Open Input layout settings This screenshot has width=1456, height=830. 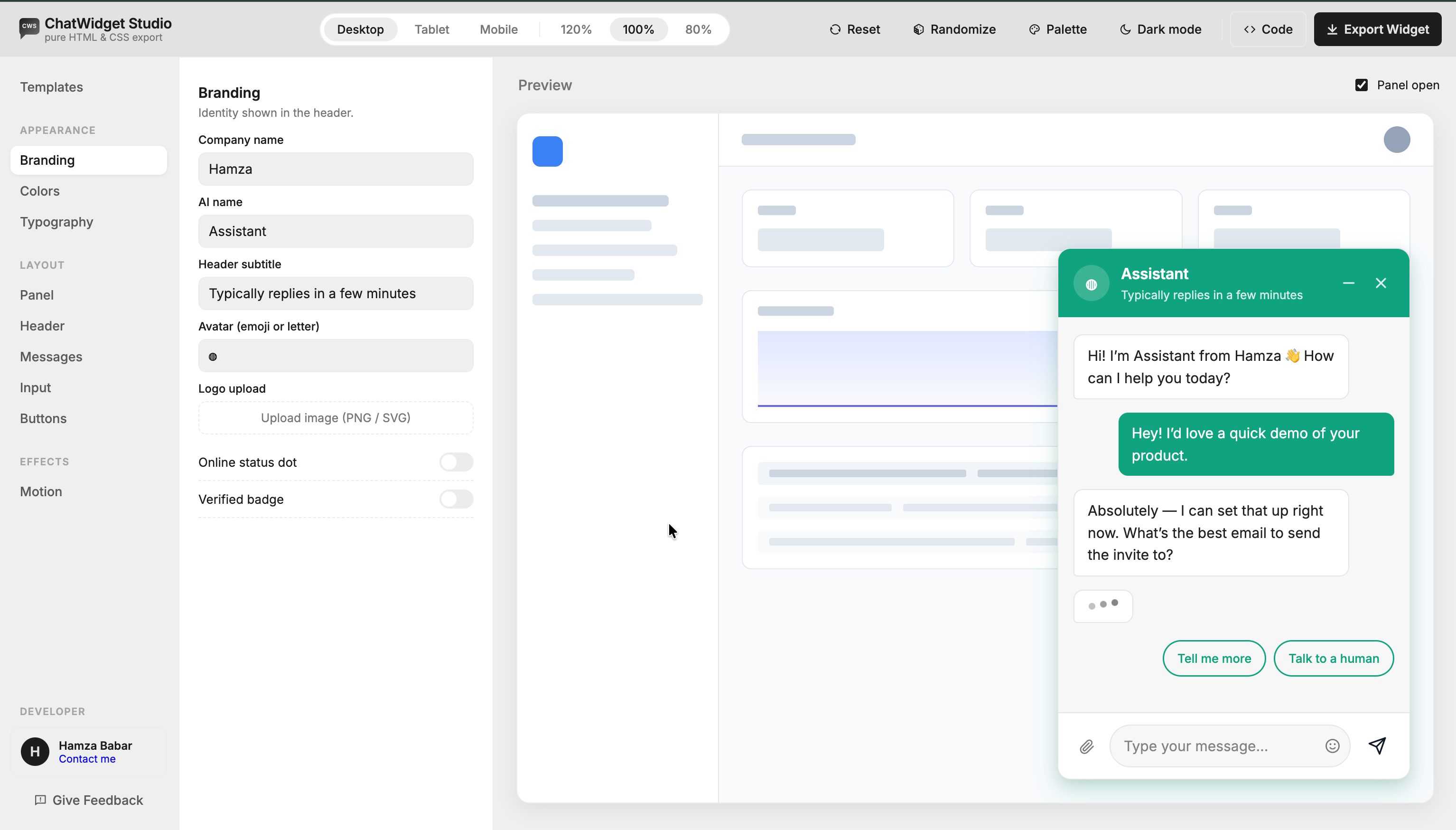[x=88, y=387]
